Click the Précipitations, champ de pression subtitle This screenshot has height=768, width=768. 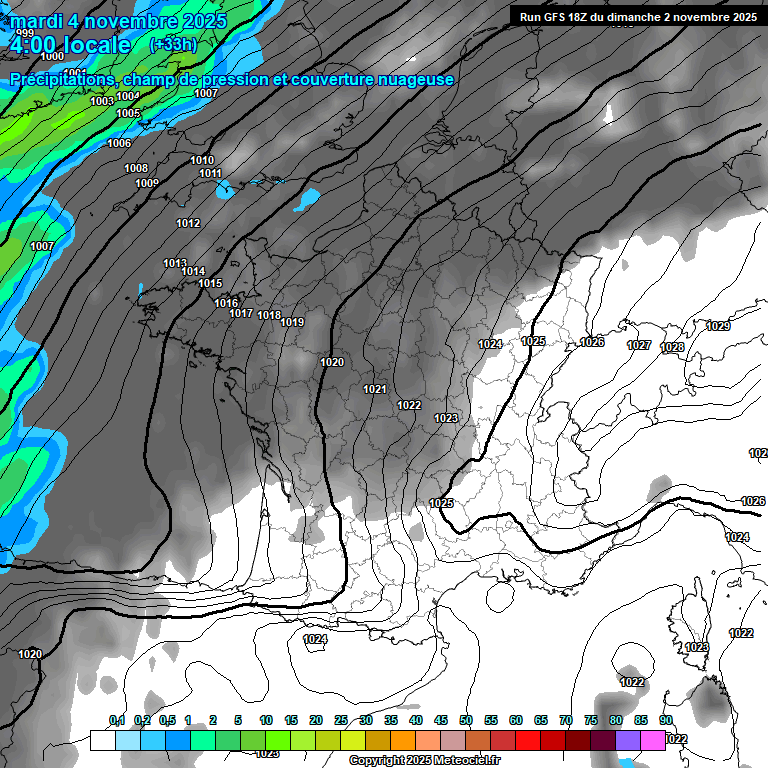(231, 79)
